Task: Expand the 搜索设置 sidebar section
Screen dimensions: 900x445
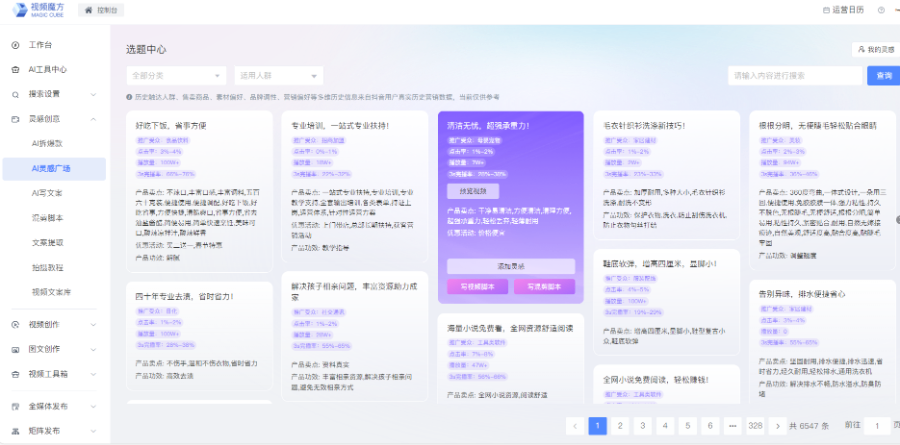Action: pos(94,94)
